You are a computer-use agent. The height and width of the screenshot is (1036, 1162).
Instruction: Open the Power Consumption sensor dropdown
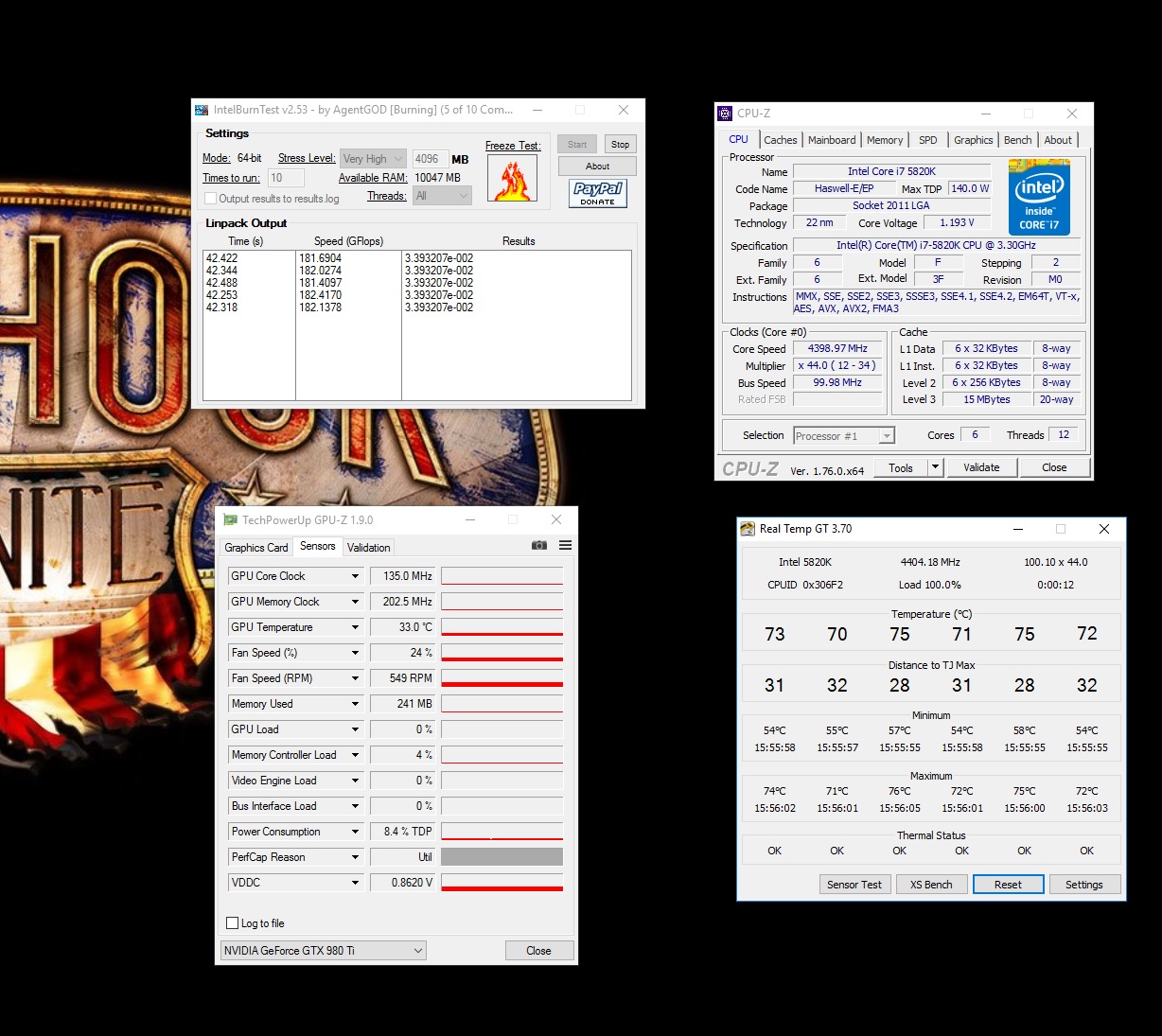(x=356, y=832)
